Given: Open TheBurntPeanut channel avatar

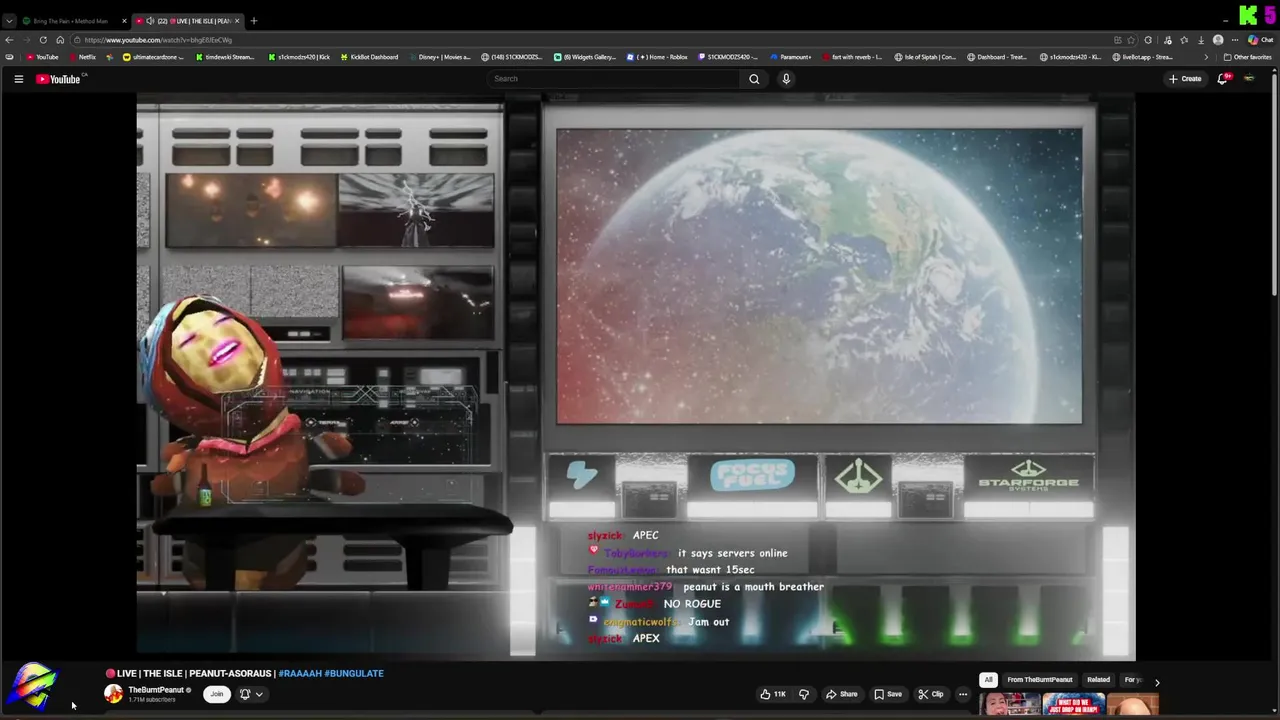Looking at the screenshot, I should (114, 694).
